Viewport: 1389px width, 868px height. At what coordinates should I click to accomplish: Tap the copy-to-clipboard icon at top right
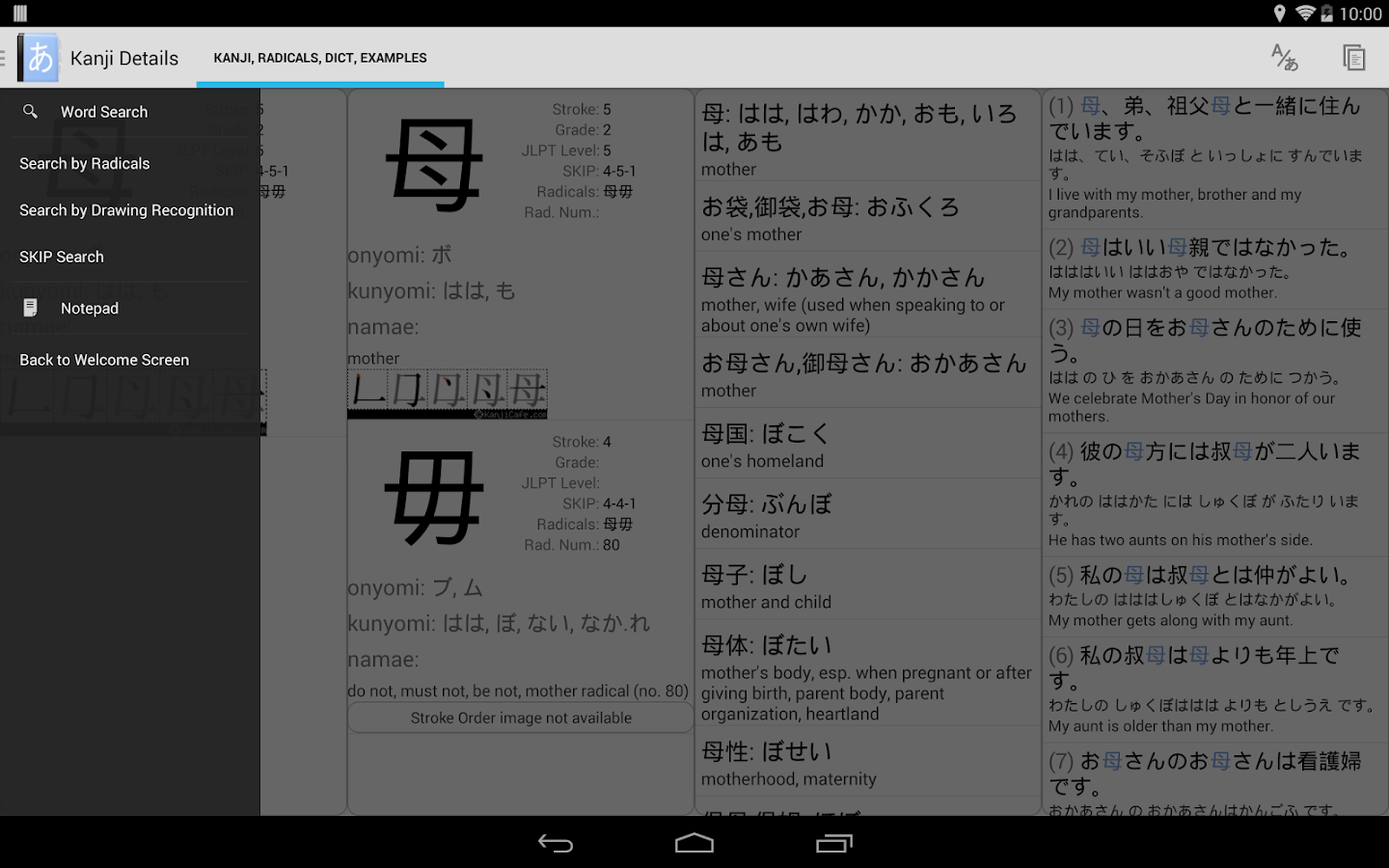click(x=1354, y=58)
